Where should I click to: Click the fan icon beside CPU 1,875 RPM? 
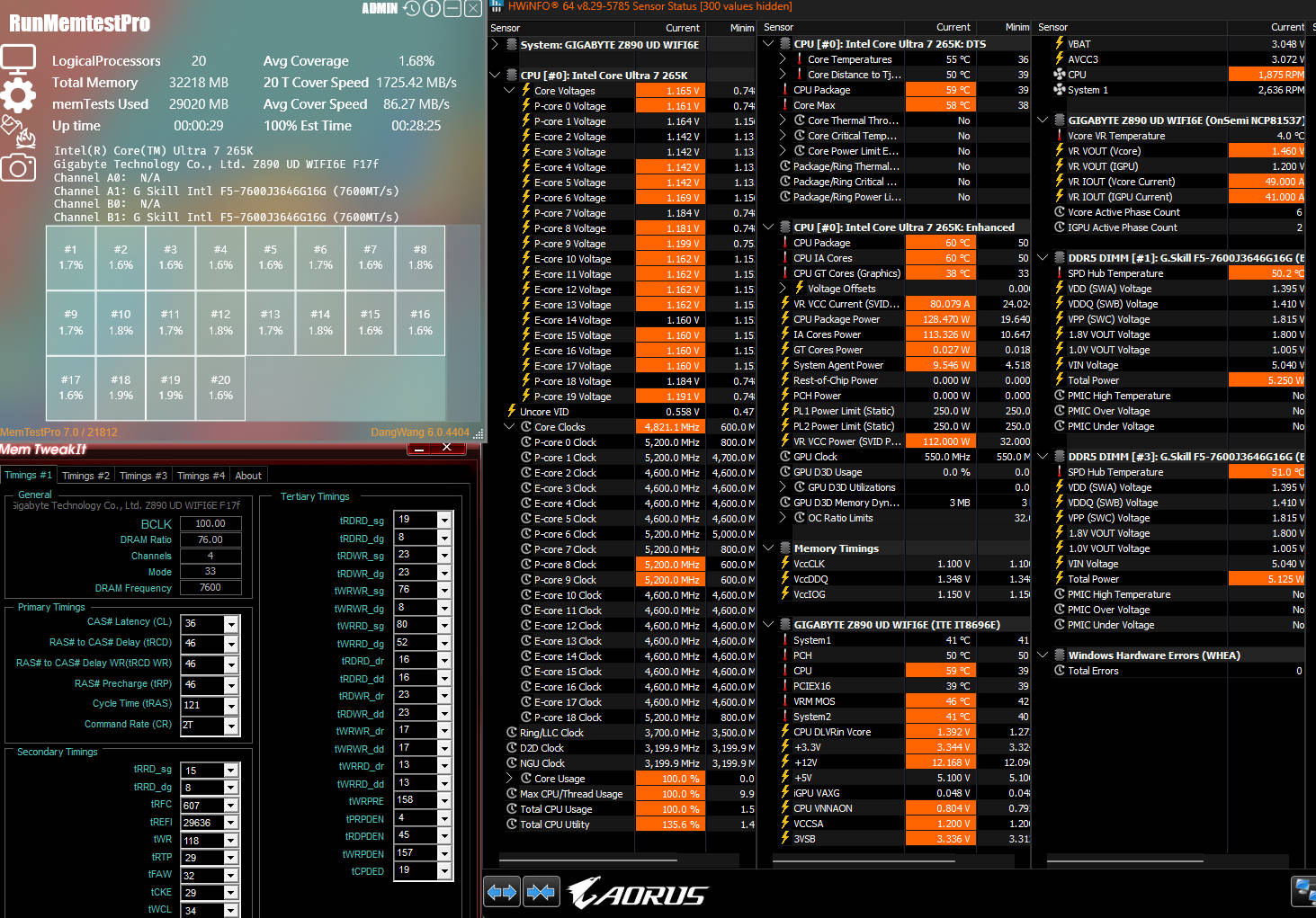[x=1060, y=75]
